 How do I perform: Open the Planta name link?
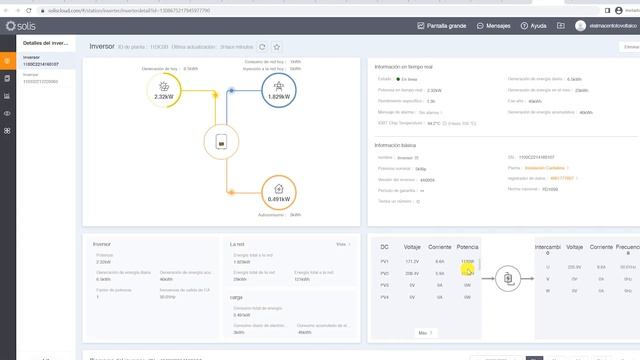[544, 168]
